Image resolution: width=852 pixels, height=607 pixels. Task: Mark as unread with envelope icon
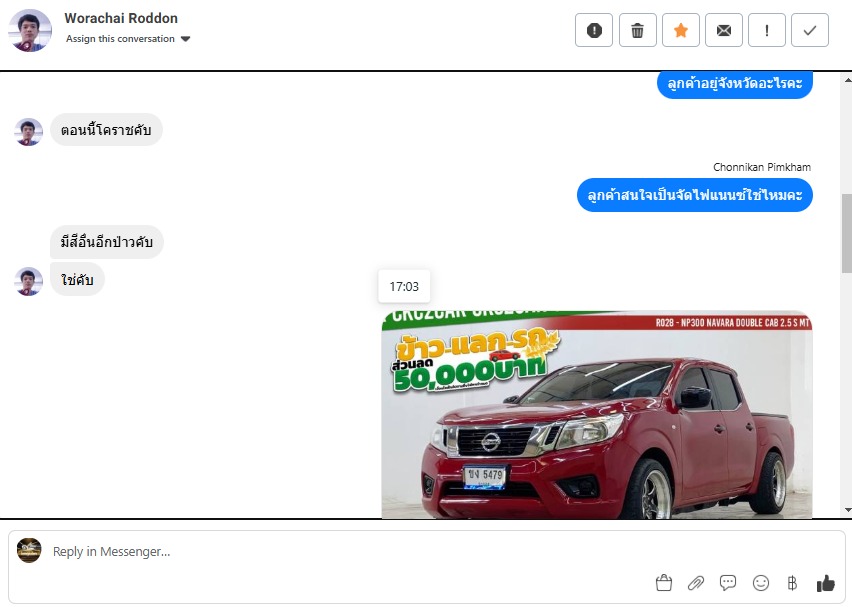[x=724, y=30]
